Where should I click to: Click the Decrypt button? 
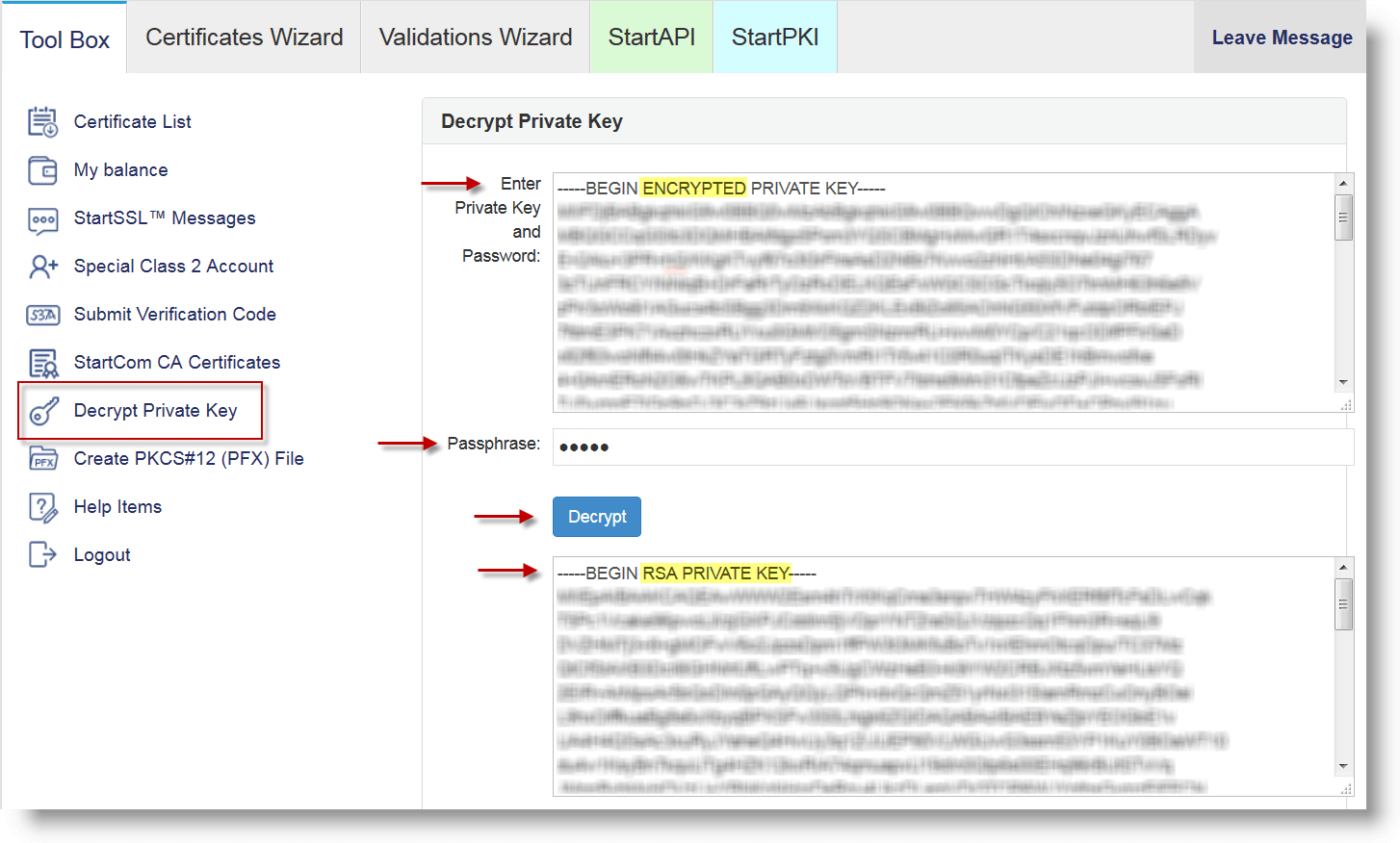[596, 516]
